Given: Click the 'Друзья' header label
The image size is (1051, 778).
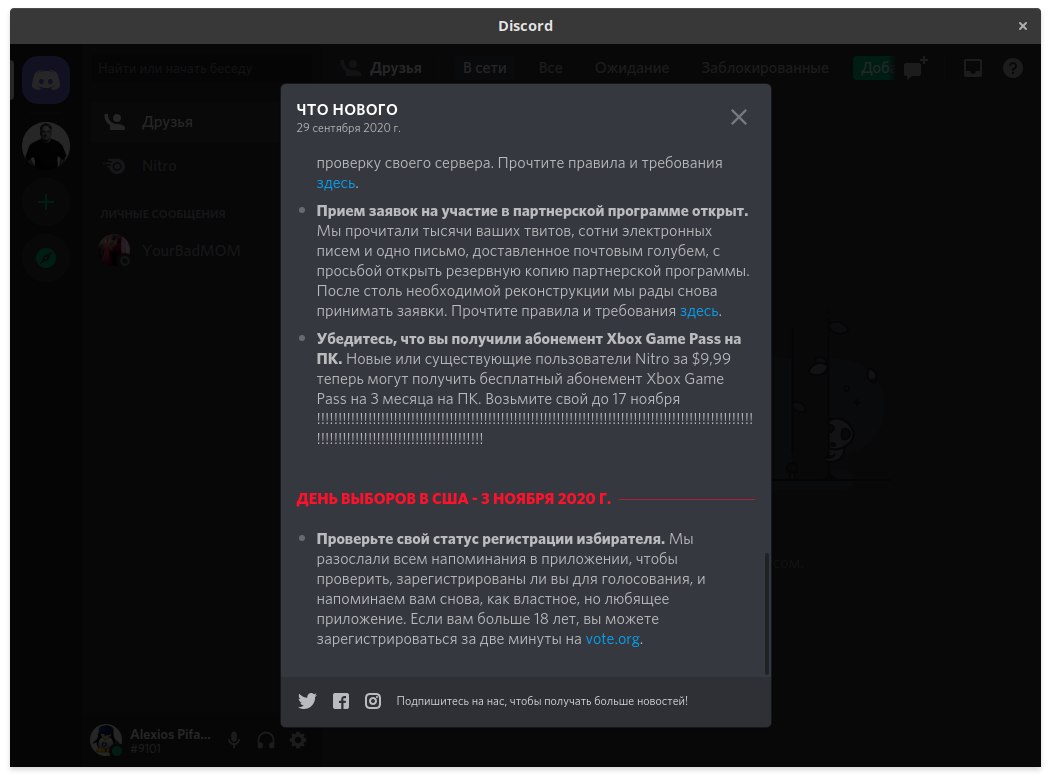Looking at the screenshot, I should click(x=395, y=68).
